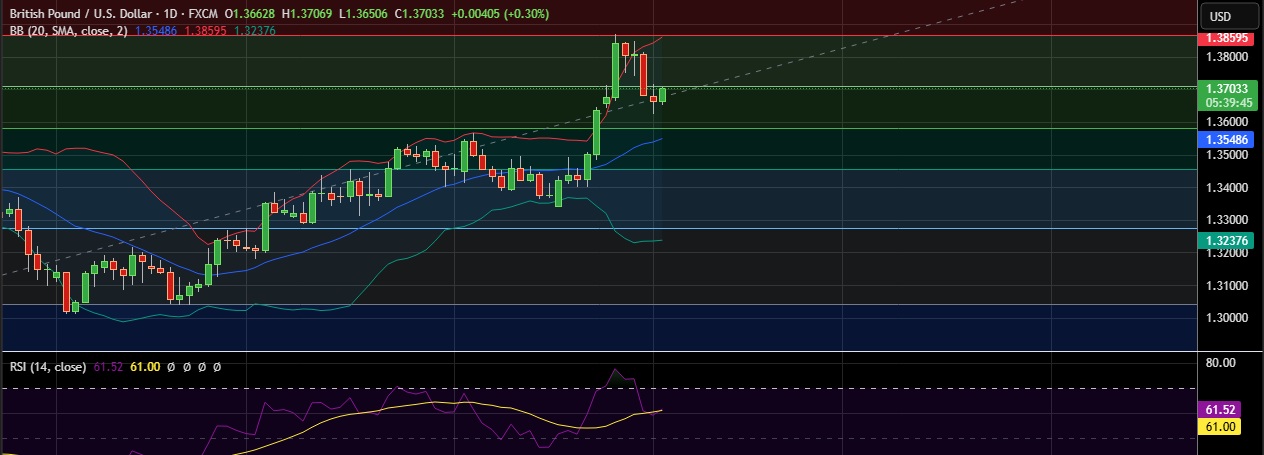This screenshot has height=455, width=1264.
Task: Click the blue 1.35486 price scale label
Action: (1228, 140)
